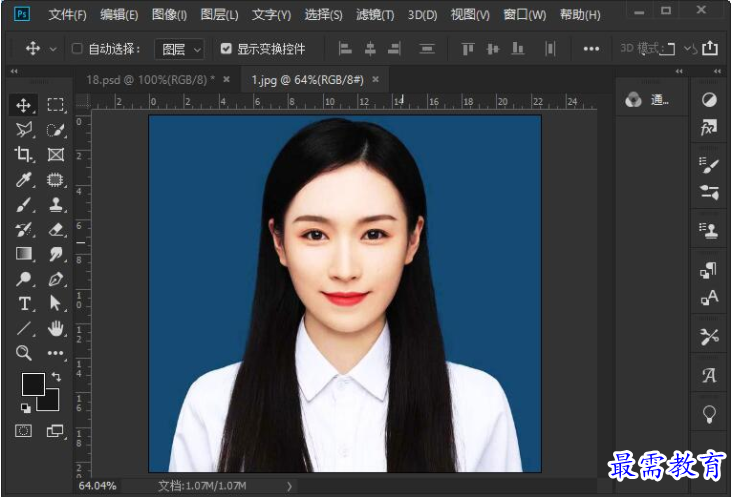732x497 pixels.
Task: Select the Dodge tool
Action: pyautogui.click(x=24, y=279)
